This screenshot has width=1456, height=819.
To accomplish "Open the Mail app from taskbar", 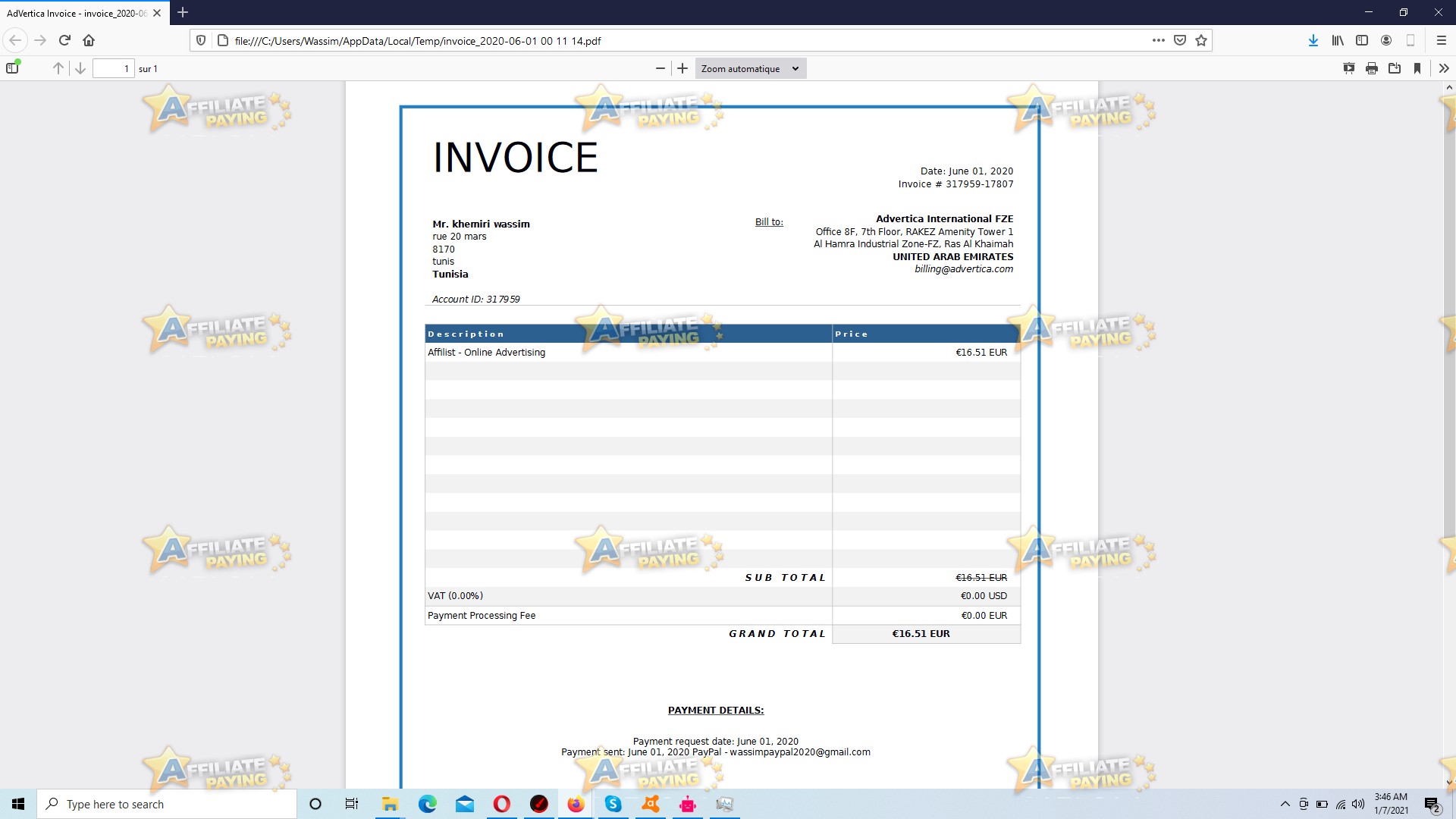I will (x=465, y=804).
